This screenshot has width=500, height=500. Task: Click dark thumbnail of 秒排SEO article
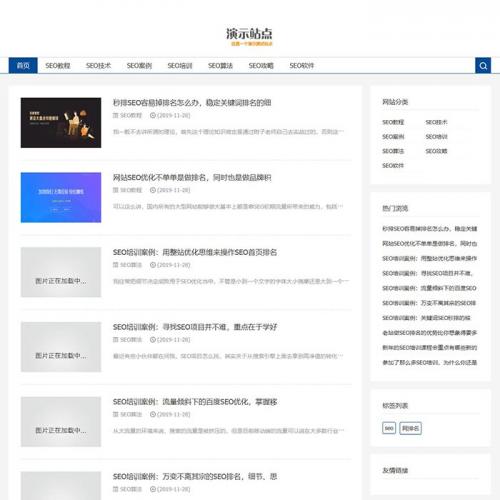coord(61,123)
